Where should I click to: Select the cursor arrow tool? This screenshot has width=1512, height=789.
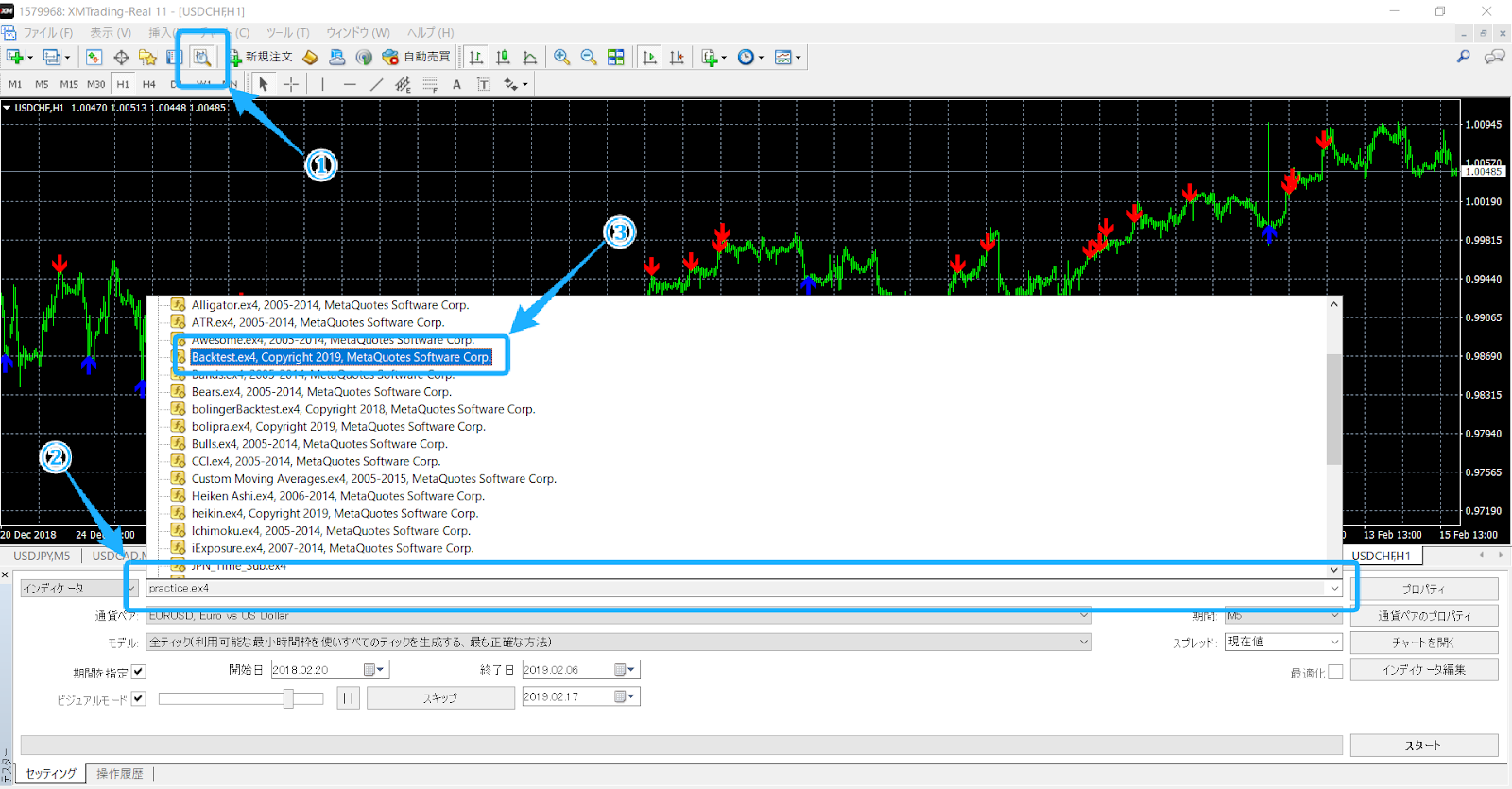264,84
